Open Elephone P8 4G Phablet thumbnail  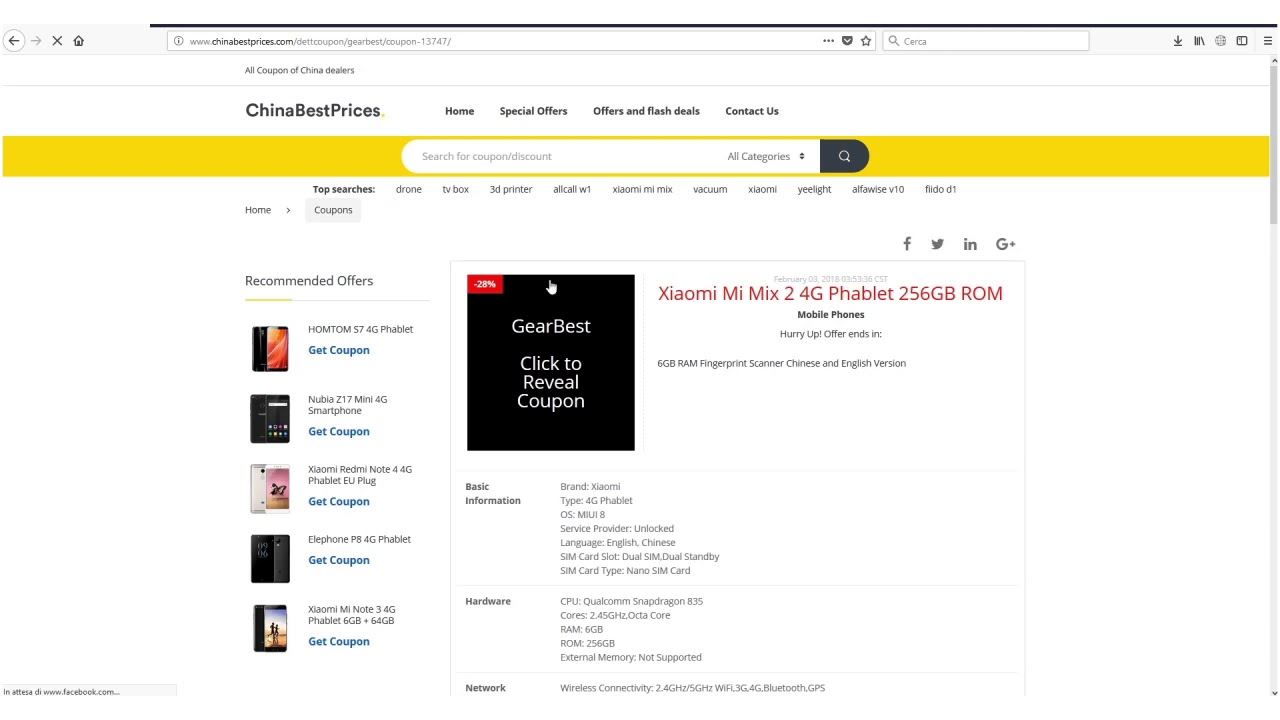pos(270,558)
